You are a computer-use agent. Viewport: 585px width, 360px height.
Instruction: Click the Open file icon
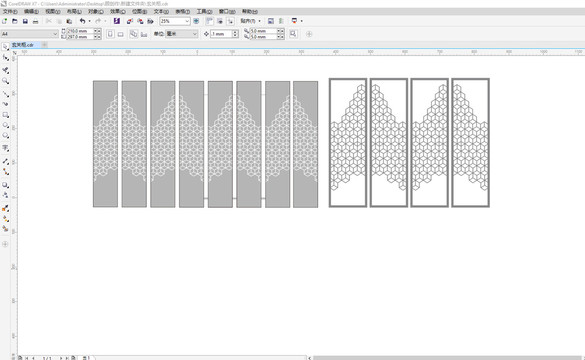pyautogui.click(x=15, y=21)
